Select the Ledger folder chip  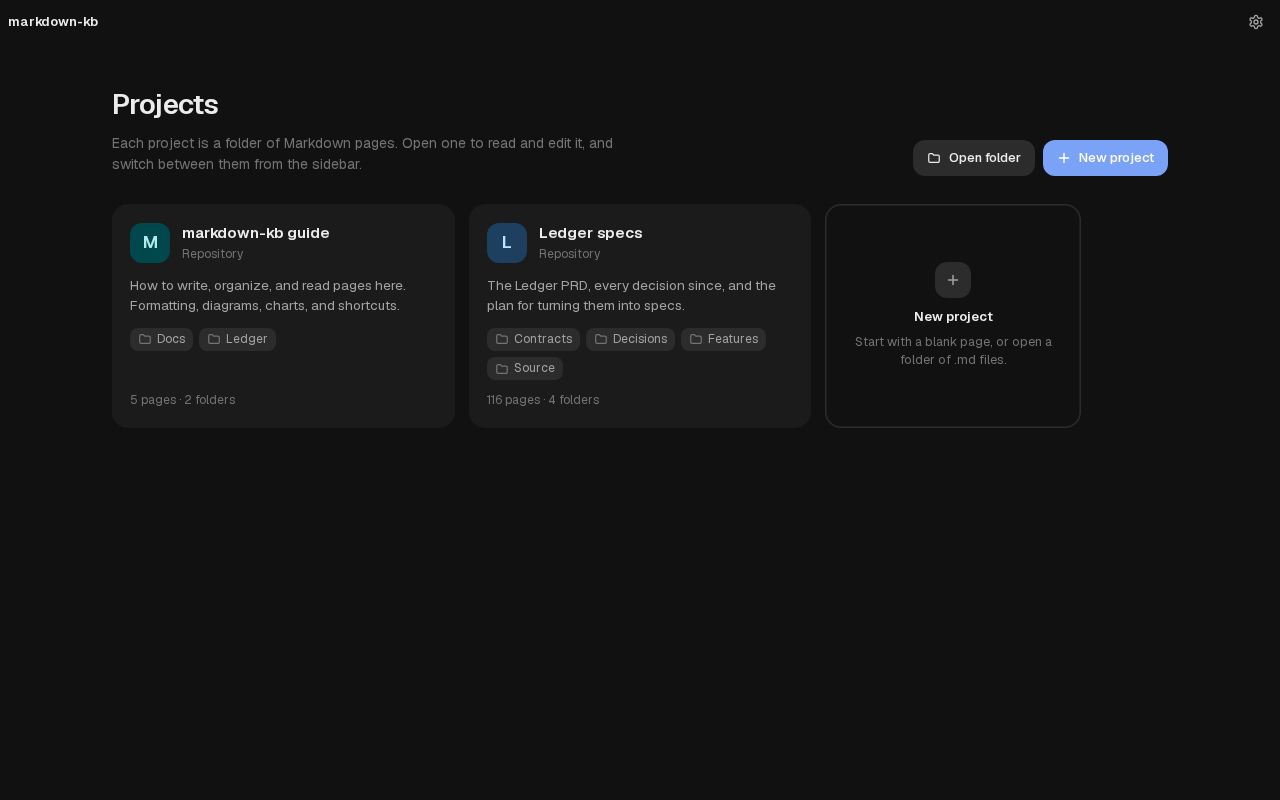237,339
